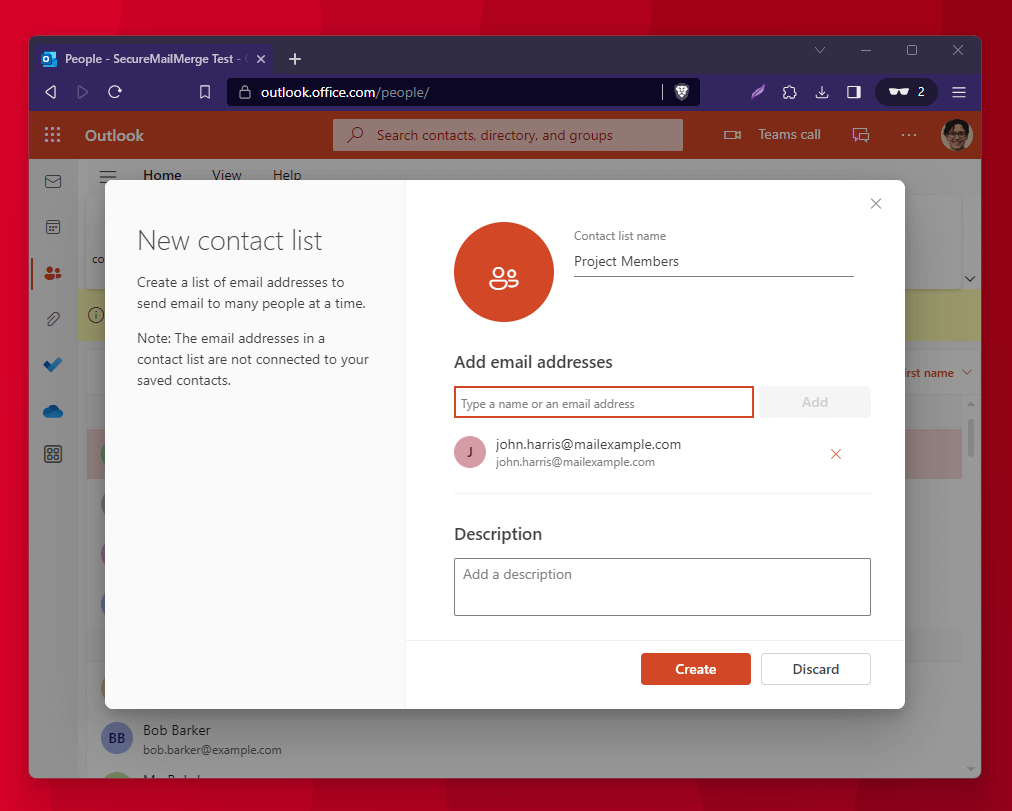
Task: Open the Calendar icon in the sidebar
Action: click(x=53, y=227)
